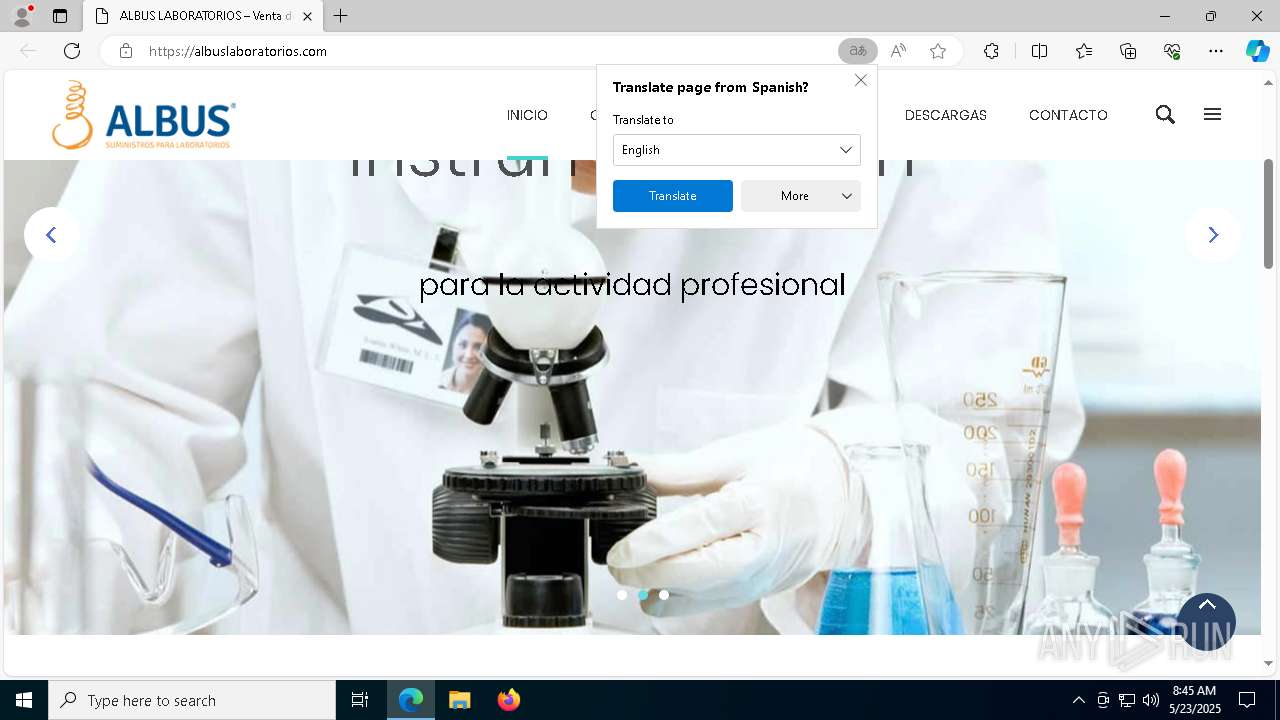Viewport: 1280px width, 720px height.
Task: Click the taskbar search box
Action: point(192,700)
